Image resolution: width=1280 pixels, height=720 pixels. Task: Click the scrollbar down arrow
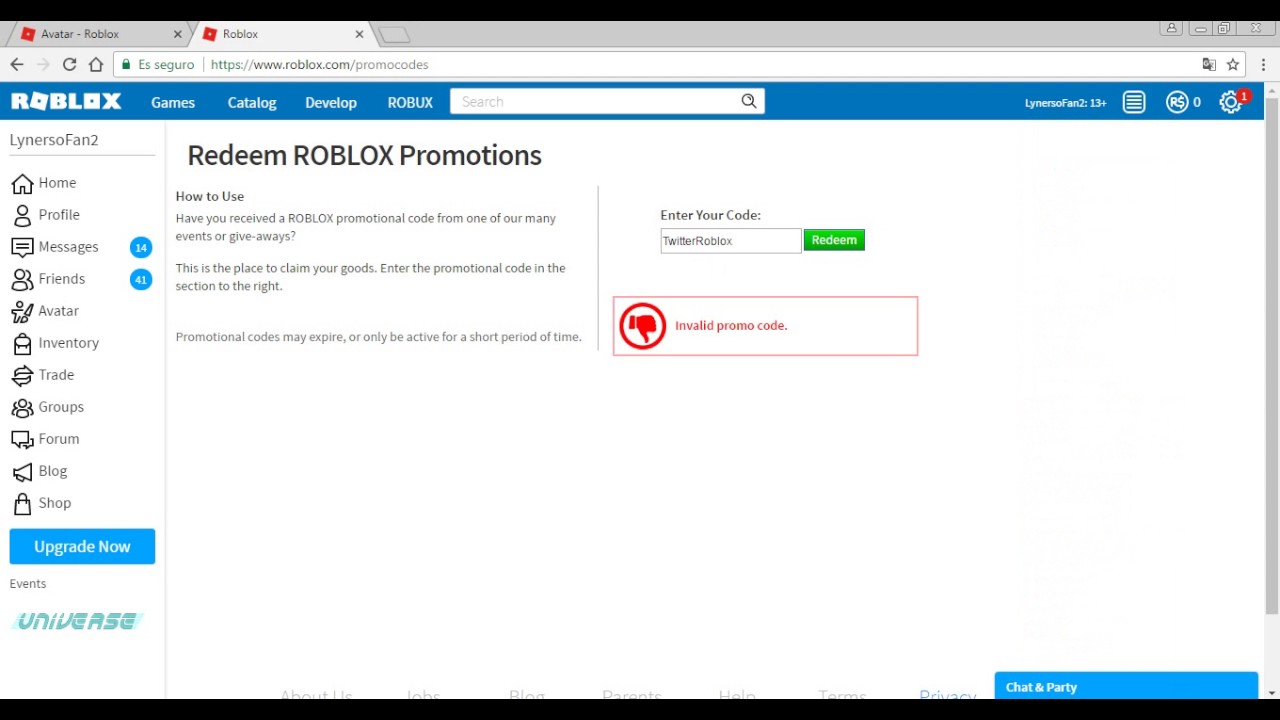(1271, 691)
